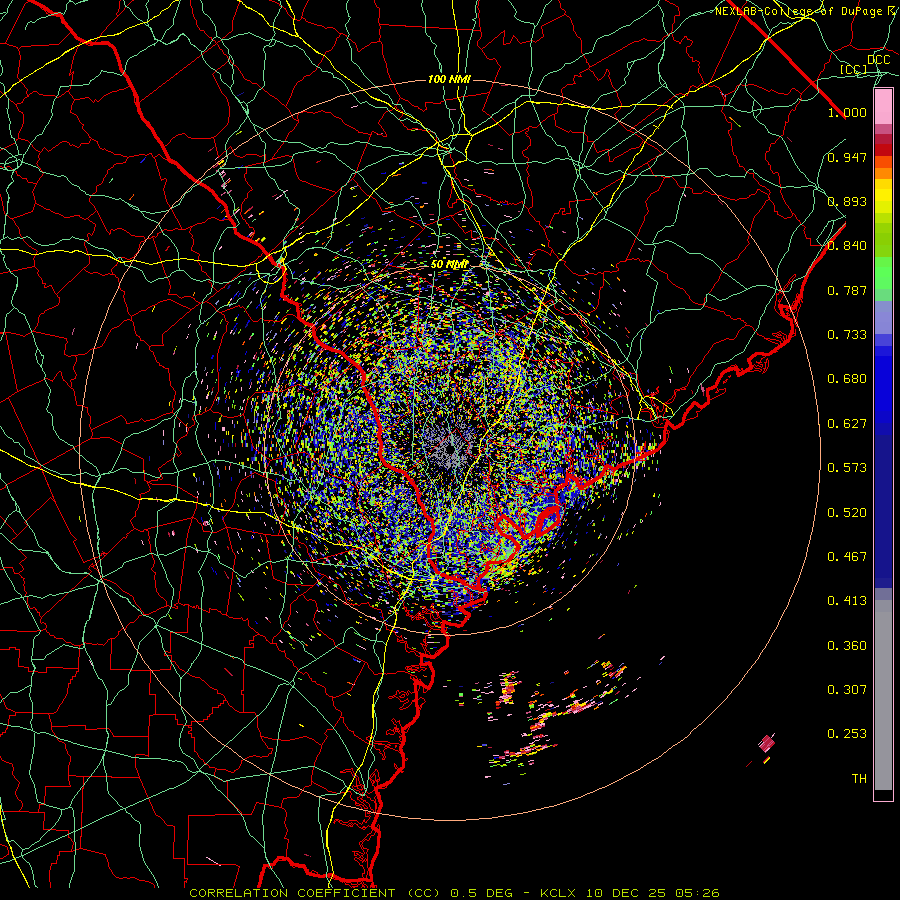Screen dimensions: 900x900
Task: Click the light pink top segment of the color bar
Action: tap(883, 107)
